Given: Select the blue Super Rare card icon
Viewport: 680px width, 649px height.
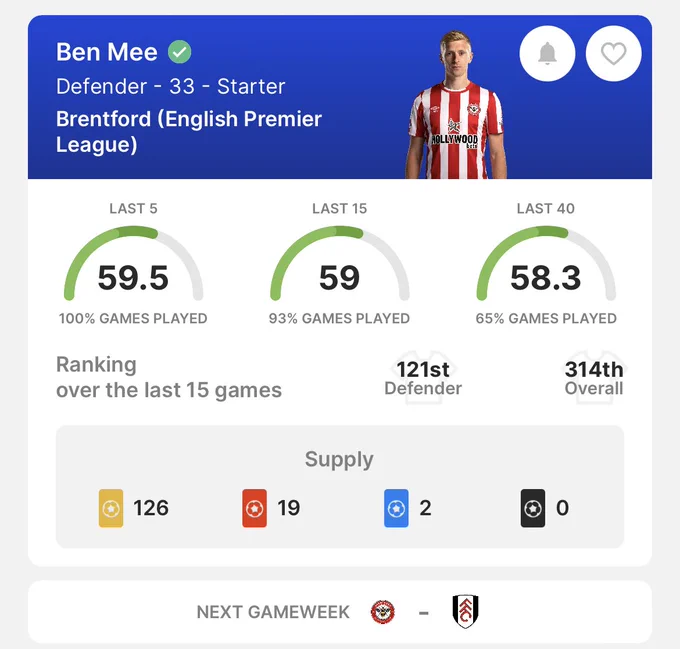Looking at the screenshot, I should pos(396,508).
